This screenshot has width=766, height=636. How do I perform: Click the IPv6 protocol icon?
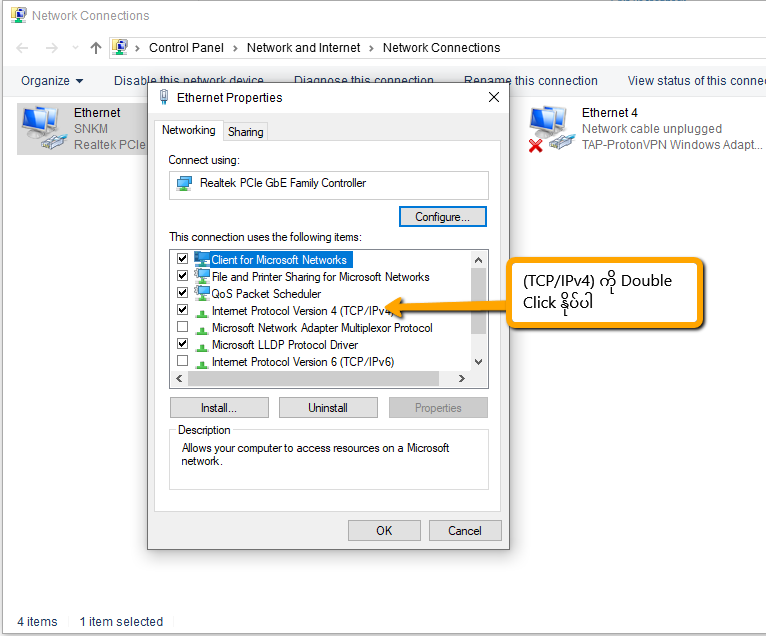coord(202,363)
